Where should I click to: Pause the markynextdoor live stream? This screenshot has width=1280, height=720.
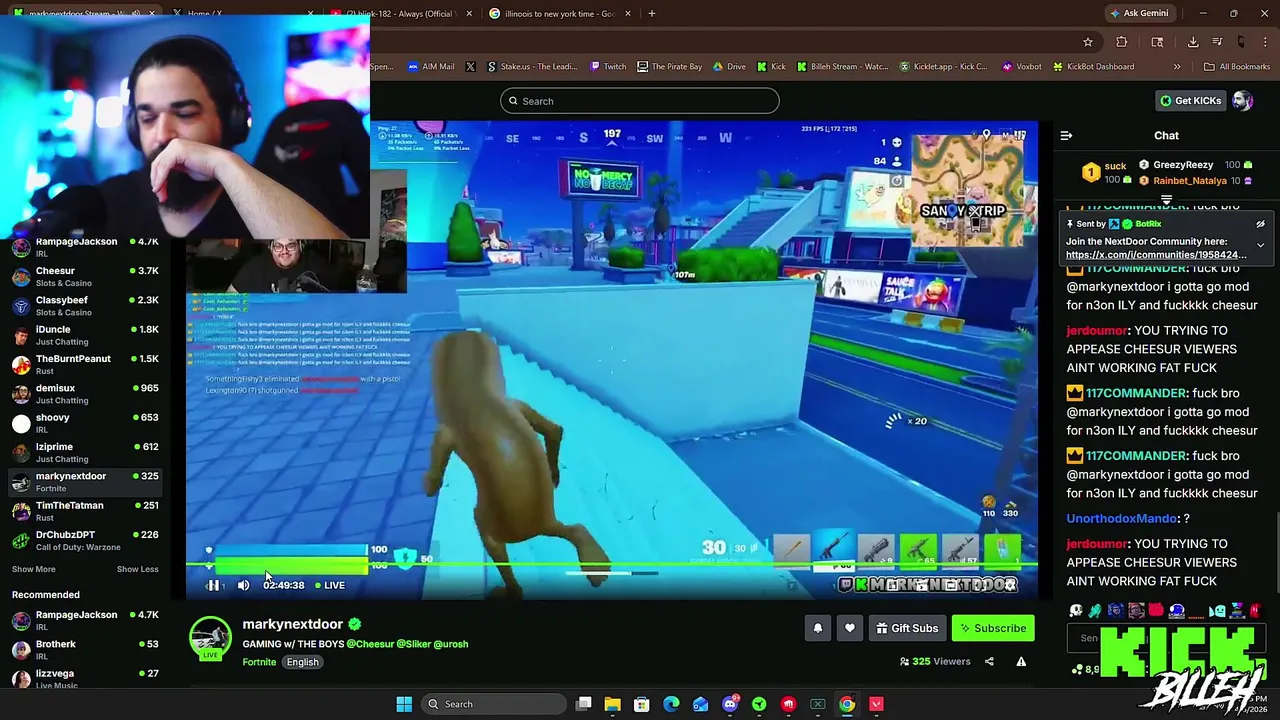point(213,585)
